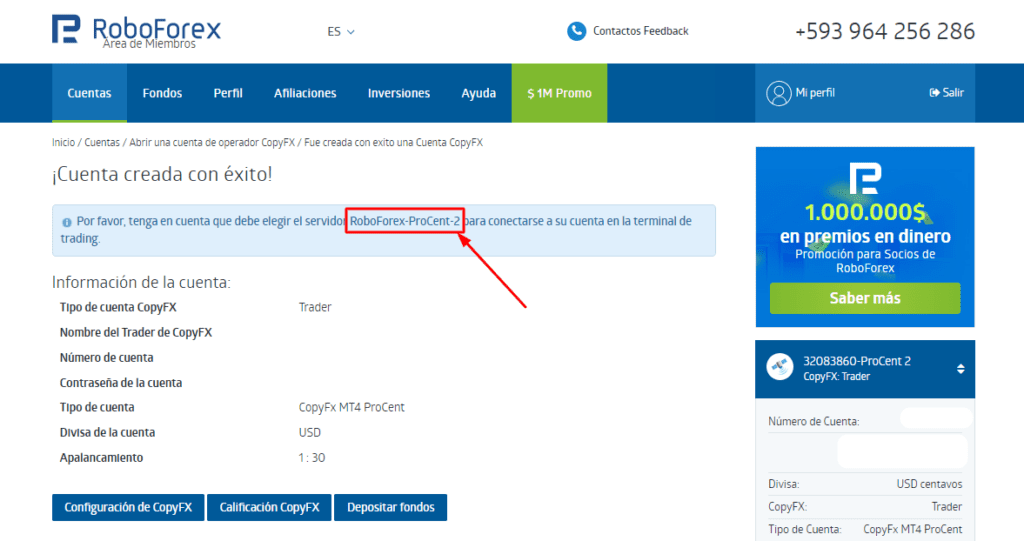Click the phone contact icon
1024x541 pixels.
coord(576,31)
